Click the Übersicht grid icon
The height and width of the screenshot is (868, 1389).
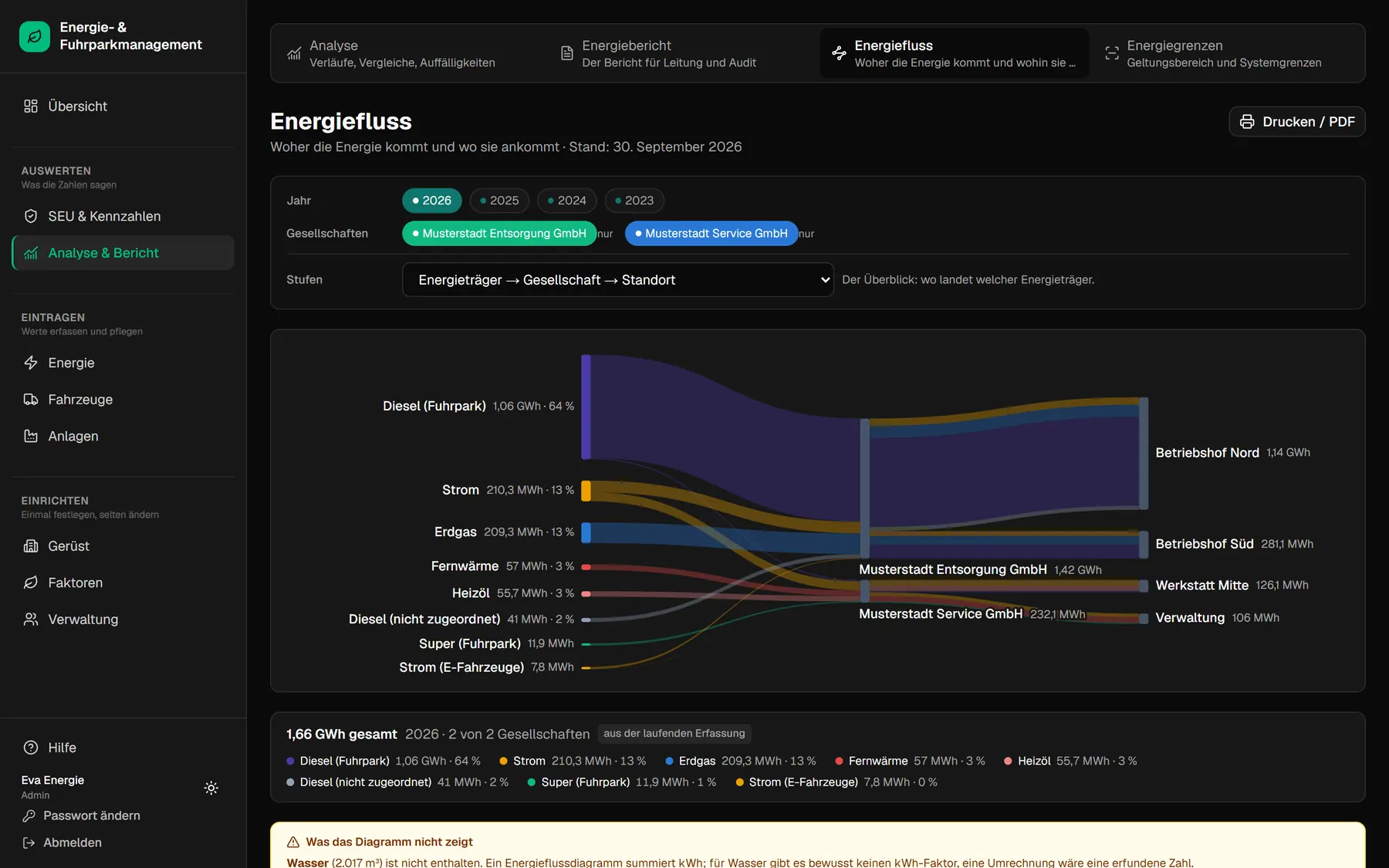pyautogui.click(x=31, y=106)
